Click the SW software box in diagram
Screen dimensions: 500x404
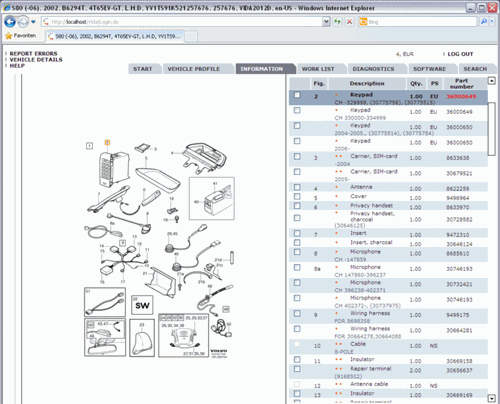point(142,305)
